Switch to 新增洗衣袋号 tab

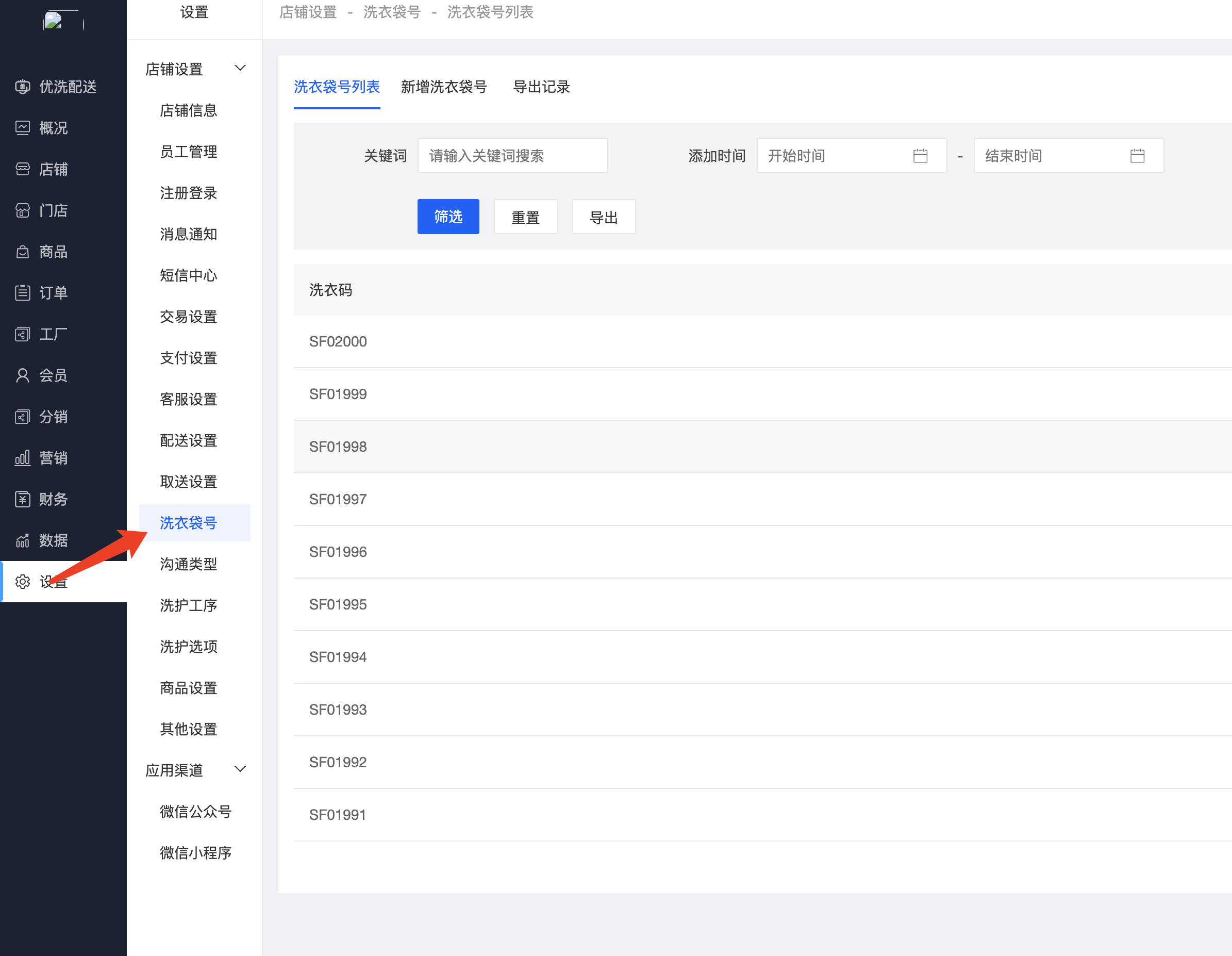coord(443,87)
